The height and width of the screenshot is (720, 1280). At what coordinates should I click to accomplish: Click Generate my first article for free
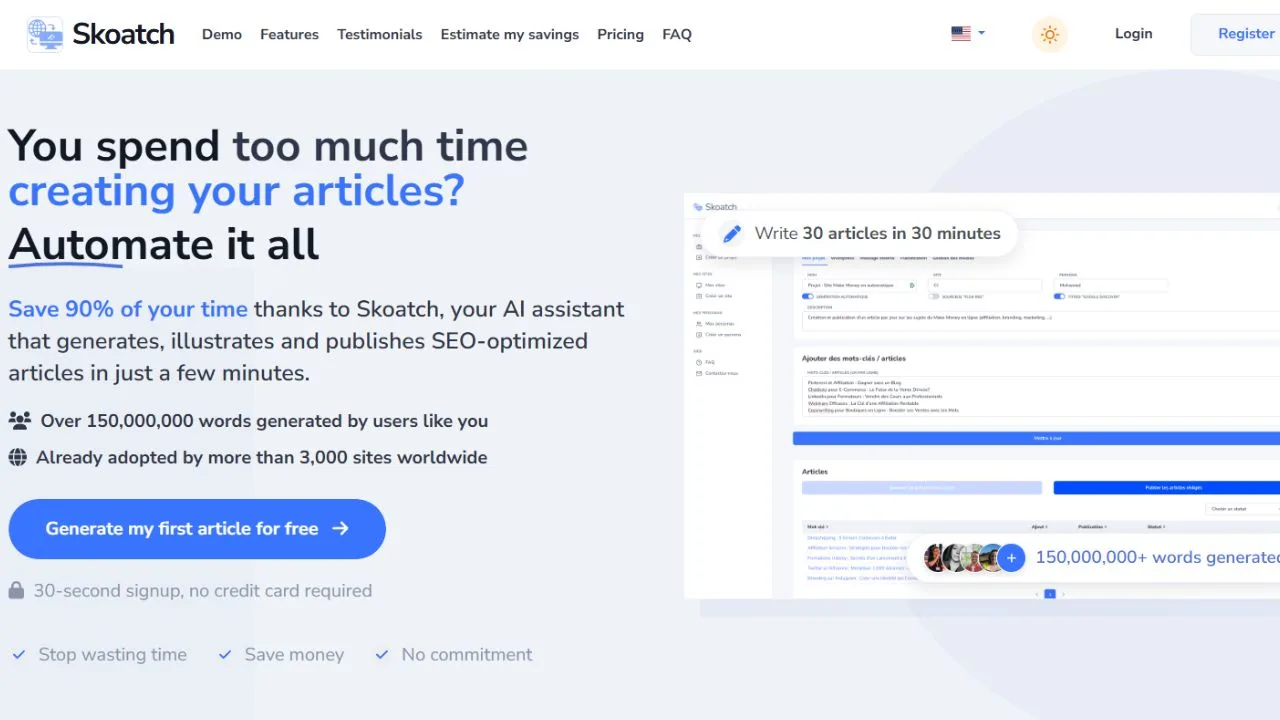[197, 529]
